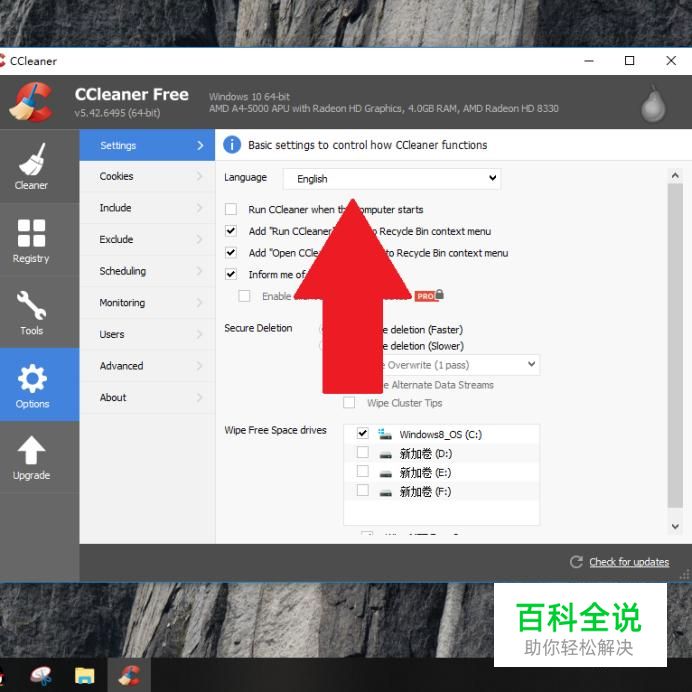This screenshot has width=692, height=692.
Task: Select the Settings menu item
Action: (x=147, y=145)
